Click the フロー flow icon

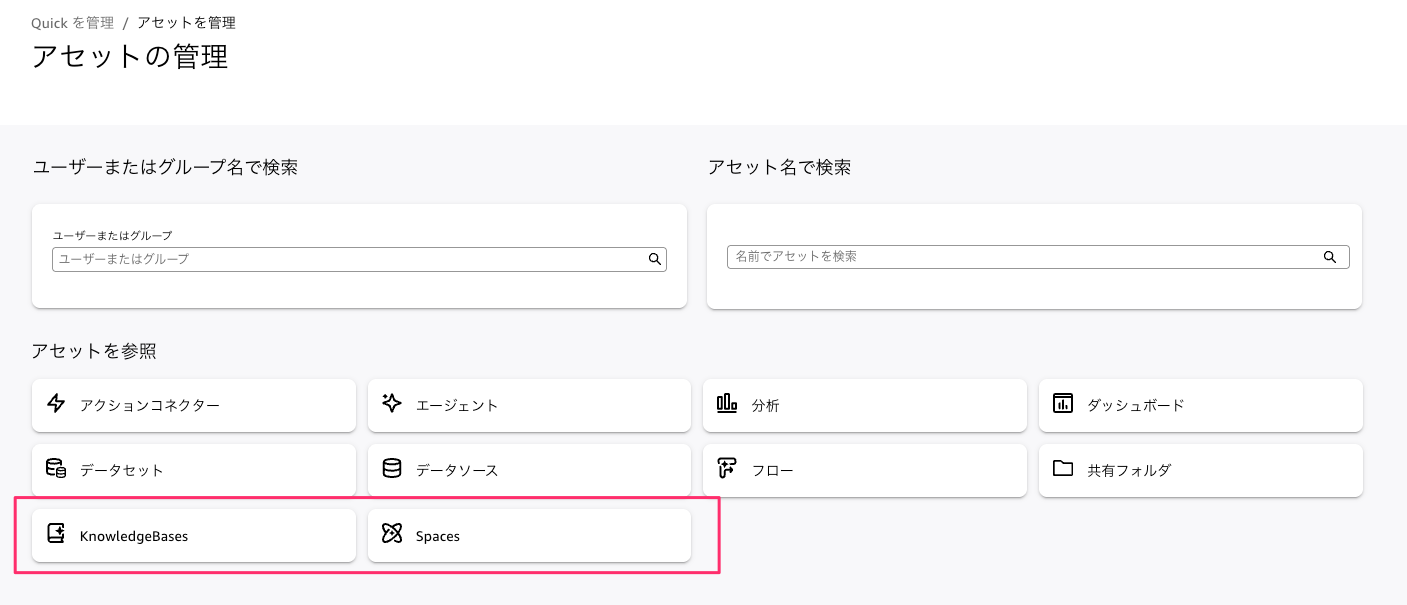[x=727, y=469]
